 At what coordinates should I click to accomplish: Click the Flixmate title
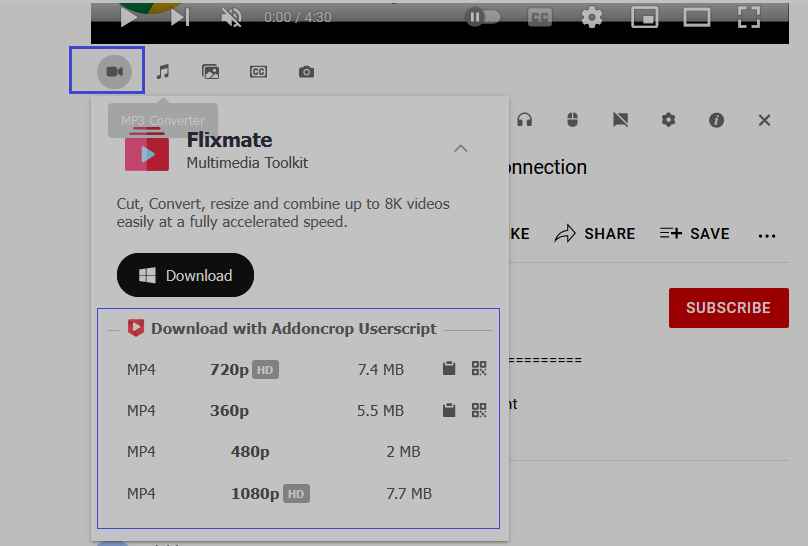[229, 140]
